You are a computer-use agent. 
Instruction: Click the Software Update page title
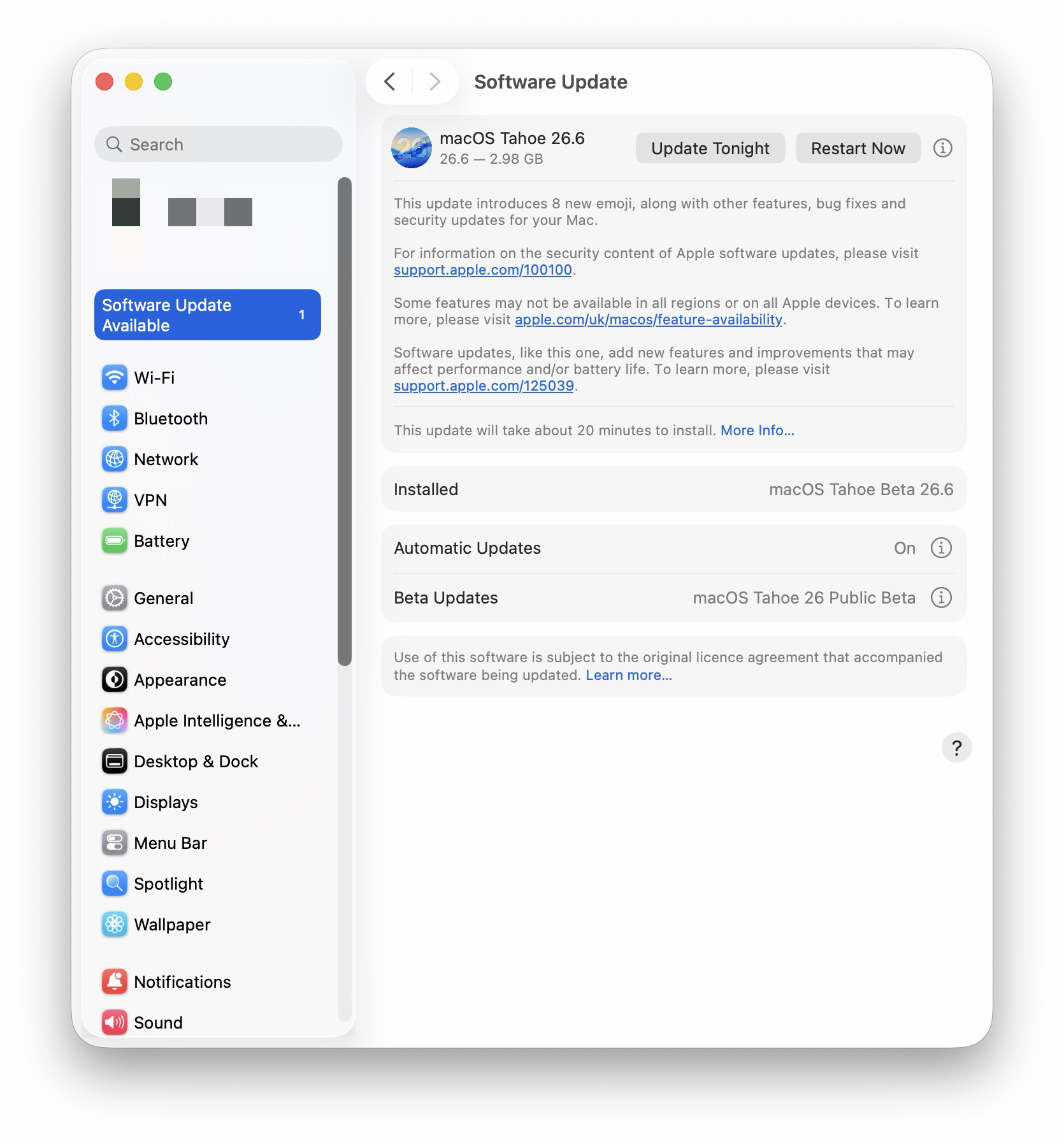tap(550, 82)
